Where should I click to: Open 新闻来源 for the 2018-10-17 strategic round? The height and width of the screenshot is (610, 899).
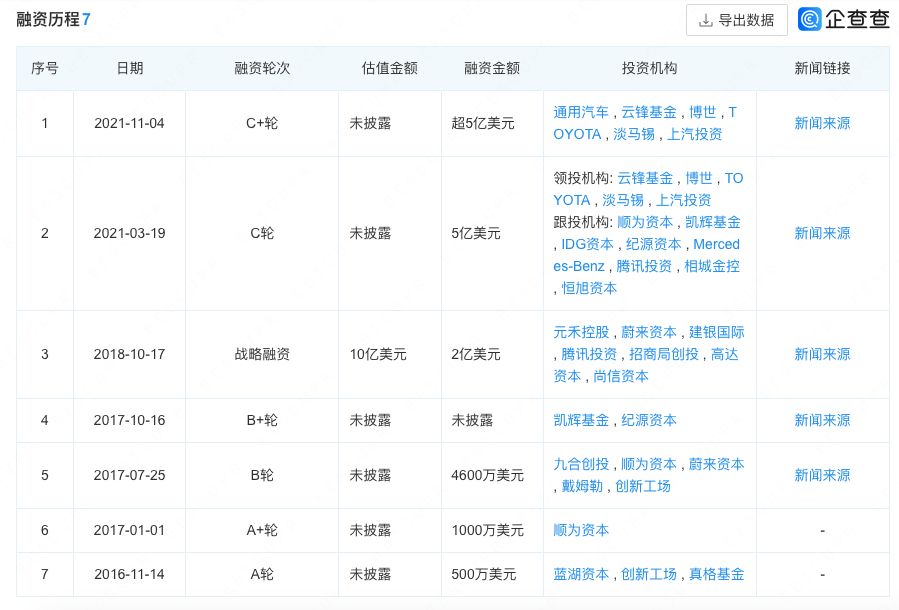[822, 354]
